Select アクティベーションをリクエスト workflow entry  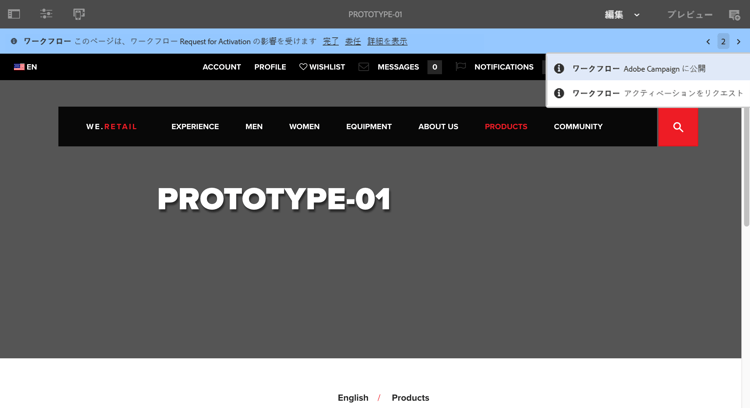point(648,93)
